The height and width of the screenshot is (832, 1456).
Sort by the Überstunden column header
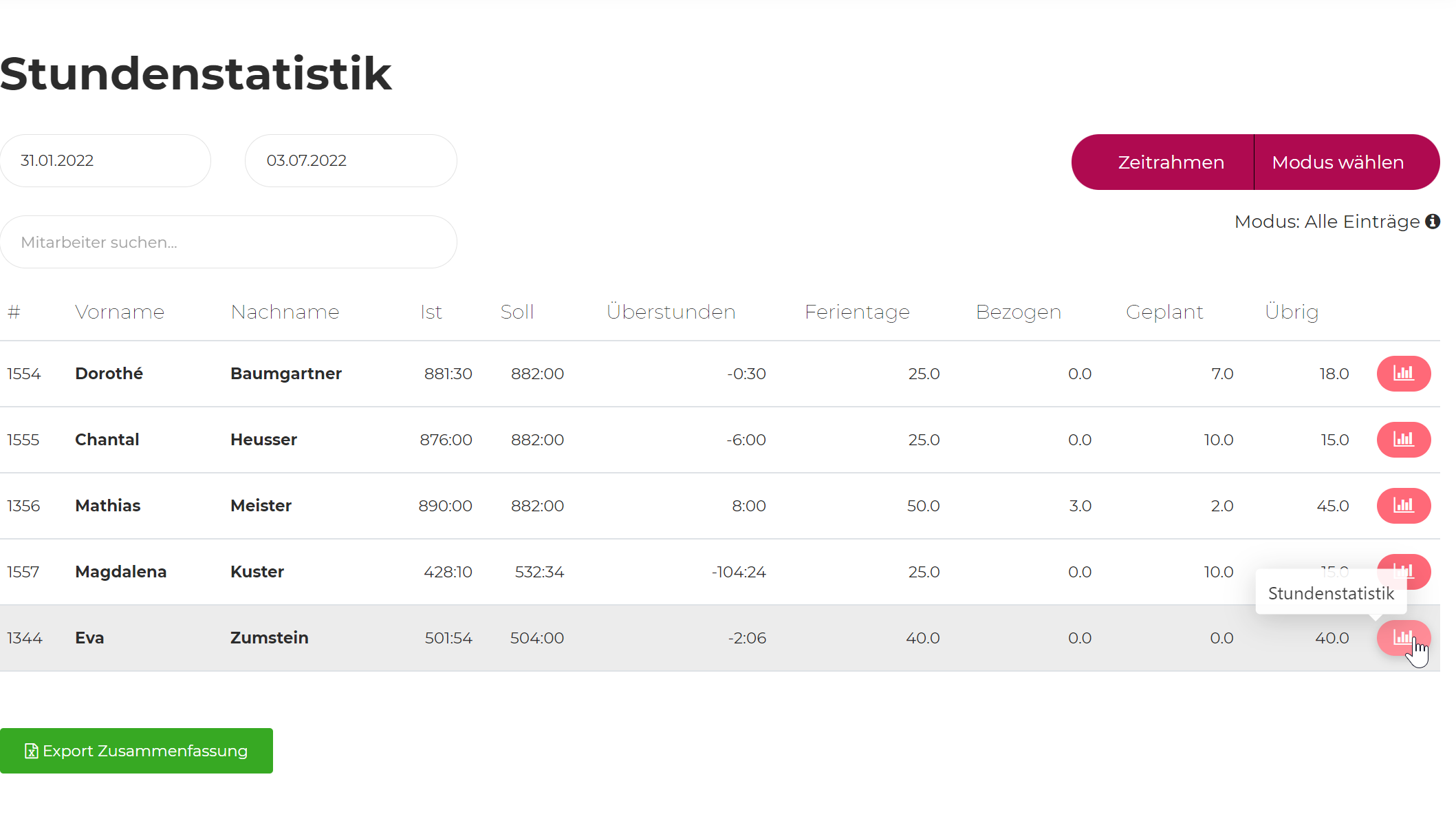(671, 312)
